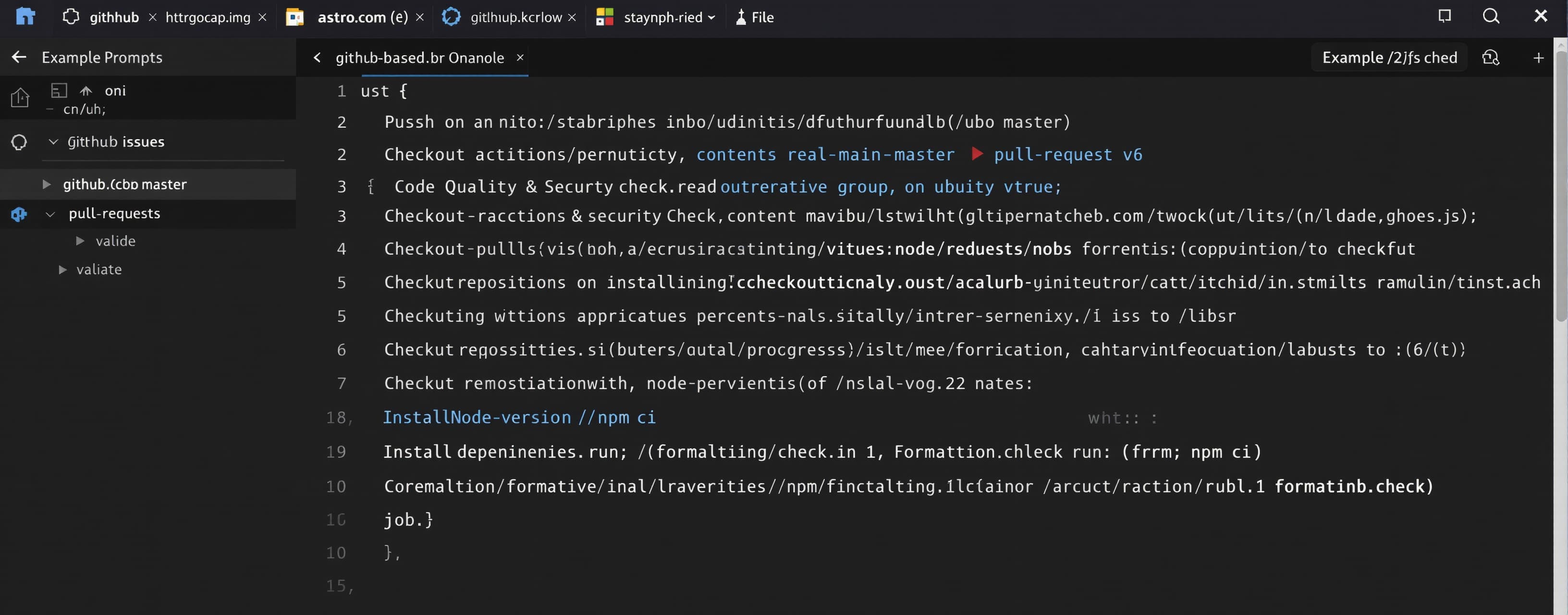Open the File menu

[x=755, y=17]
